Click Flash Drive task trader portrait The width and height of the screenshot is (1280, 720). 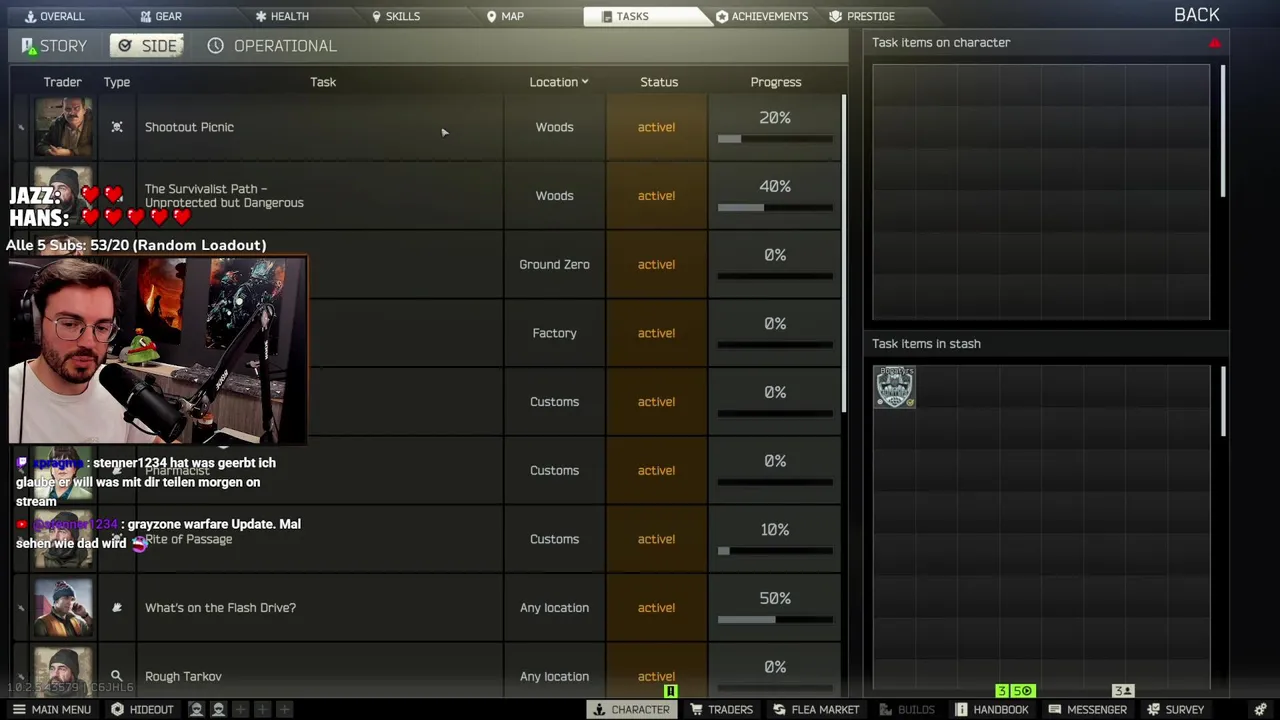63,608
